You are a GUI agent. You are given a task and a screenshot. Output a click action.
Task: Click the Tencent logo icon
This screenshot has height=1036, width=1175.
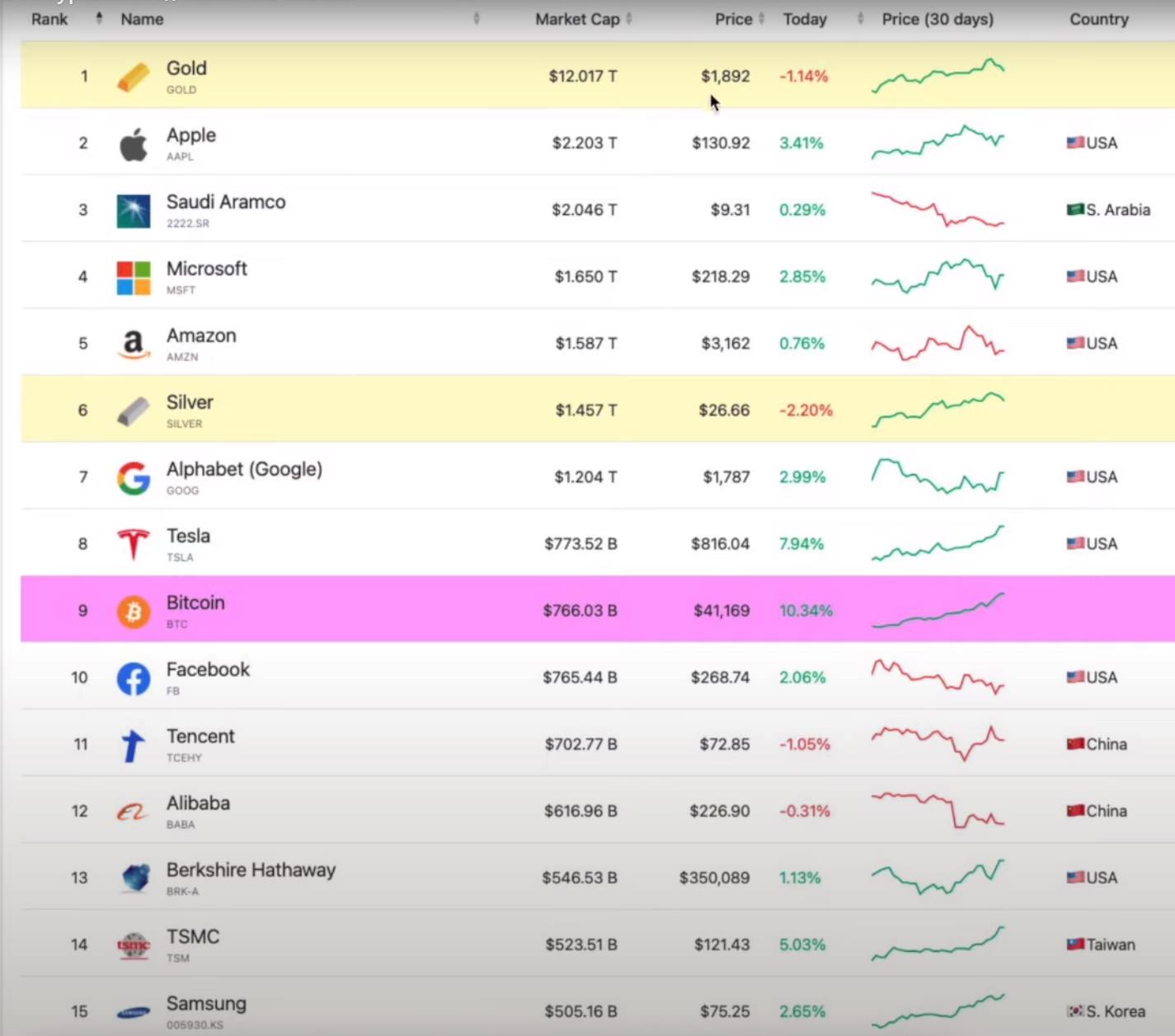(x=133, y=745)
